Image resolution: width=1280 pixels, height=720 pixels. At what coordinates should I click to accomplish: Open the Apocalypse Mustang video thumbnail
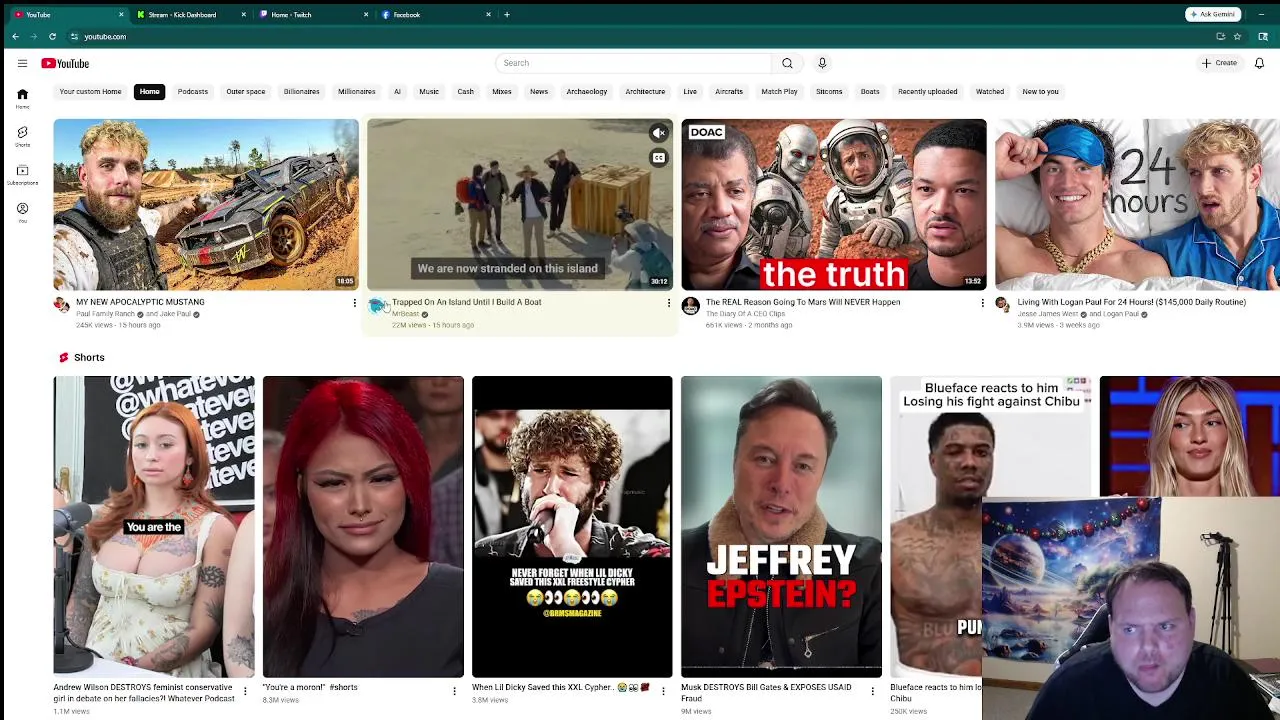click(x=206, y=204)
